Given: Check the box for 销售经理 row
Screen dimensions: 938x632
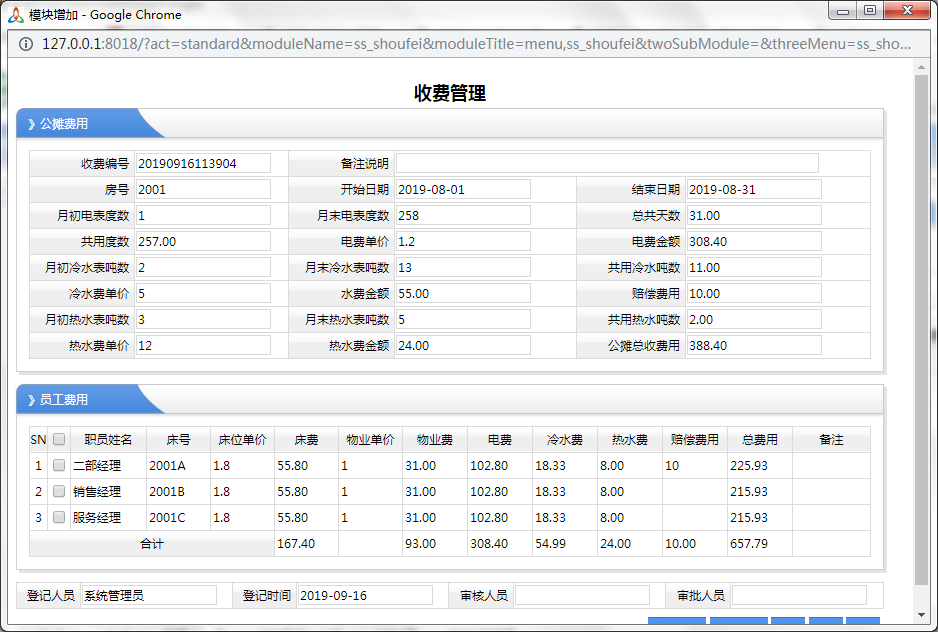Looking at the screenshot, I should (59, 491).
